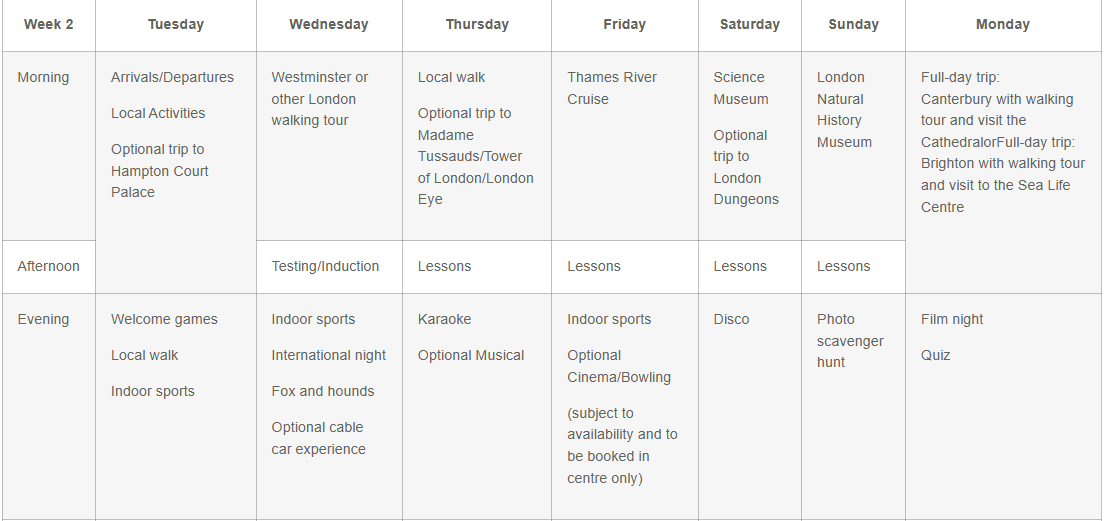Click the Thames River Cruise entry
1105x521 pixels.
tap(612, 88)
